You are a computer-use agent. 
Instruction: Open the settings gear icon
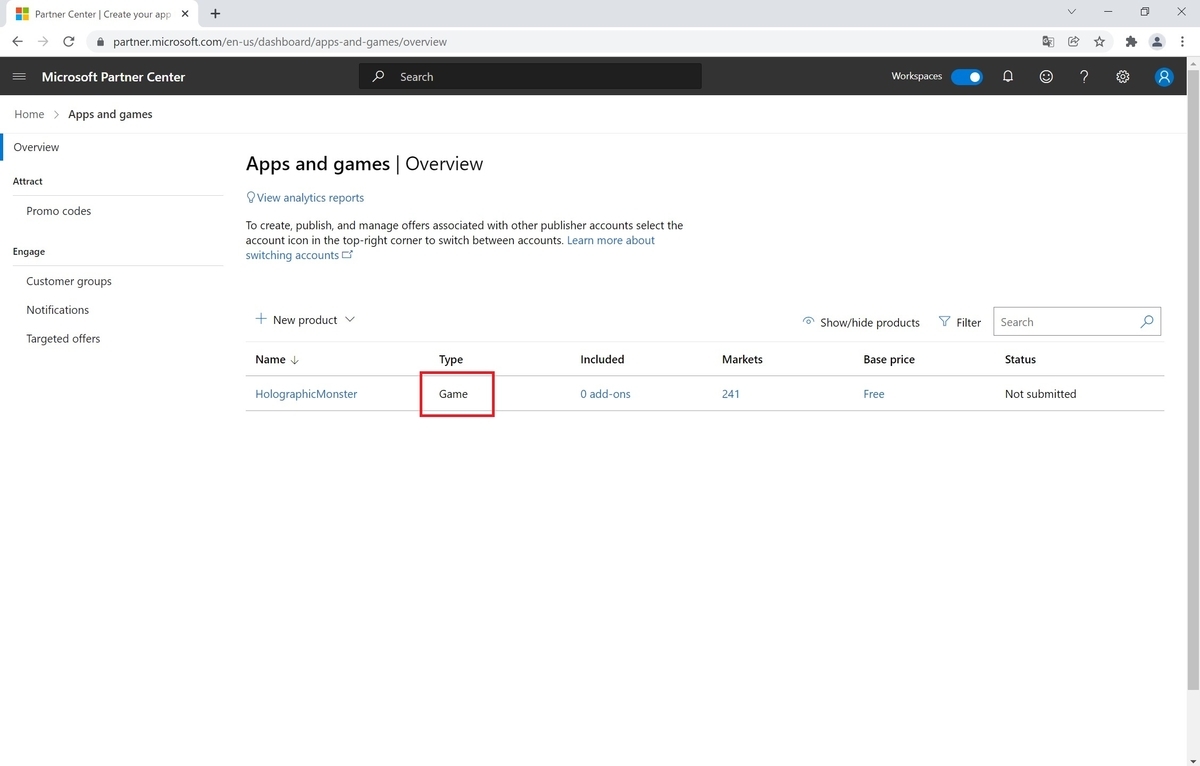point(1123,77)
